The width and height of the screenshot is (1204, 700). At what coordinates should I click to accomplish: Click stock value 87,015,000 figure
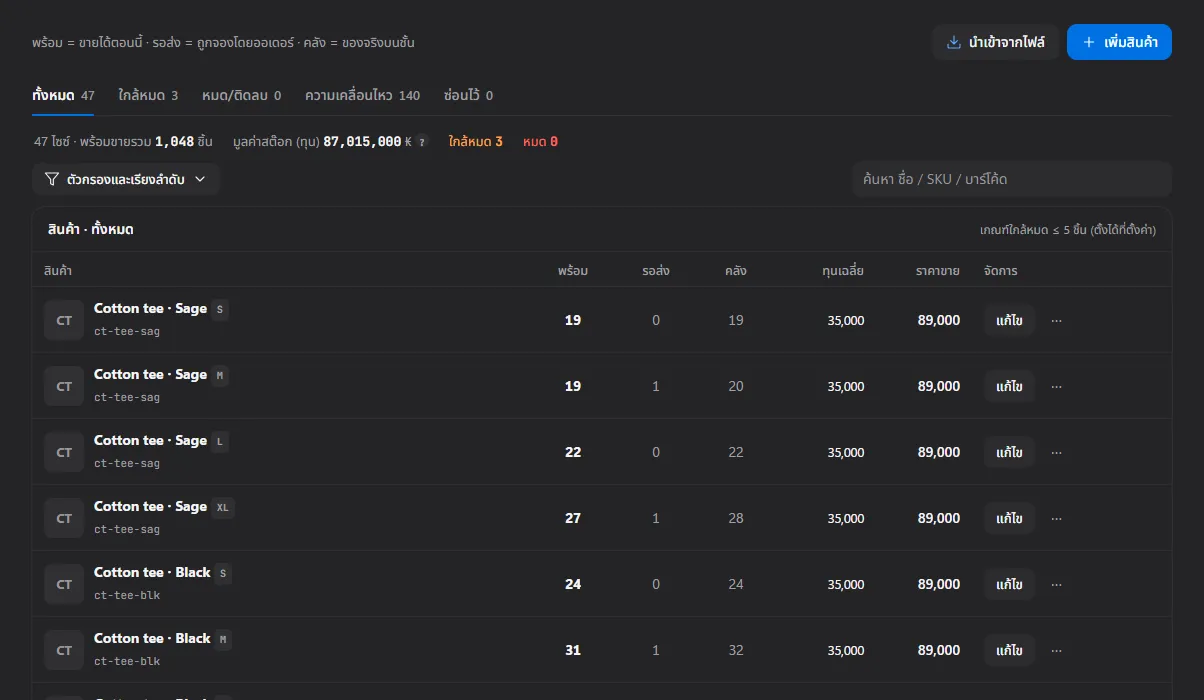click(362, 142)
